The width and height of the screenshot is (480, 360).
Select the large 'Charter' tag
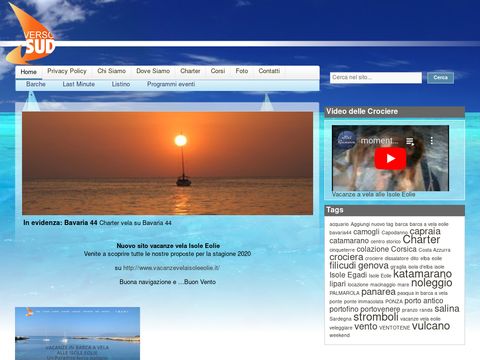pos(421,239)
